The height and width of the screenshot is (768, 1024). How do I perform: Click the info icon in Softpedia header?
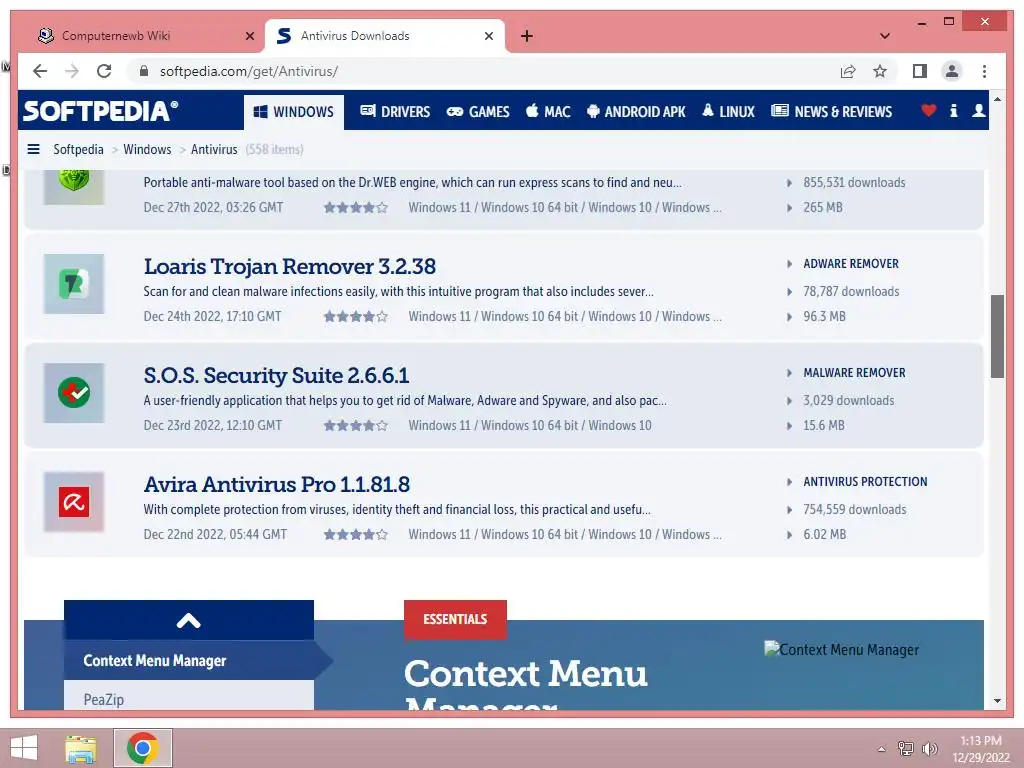point(953,111)
